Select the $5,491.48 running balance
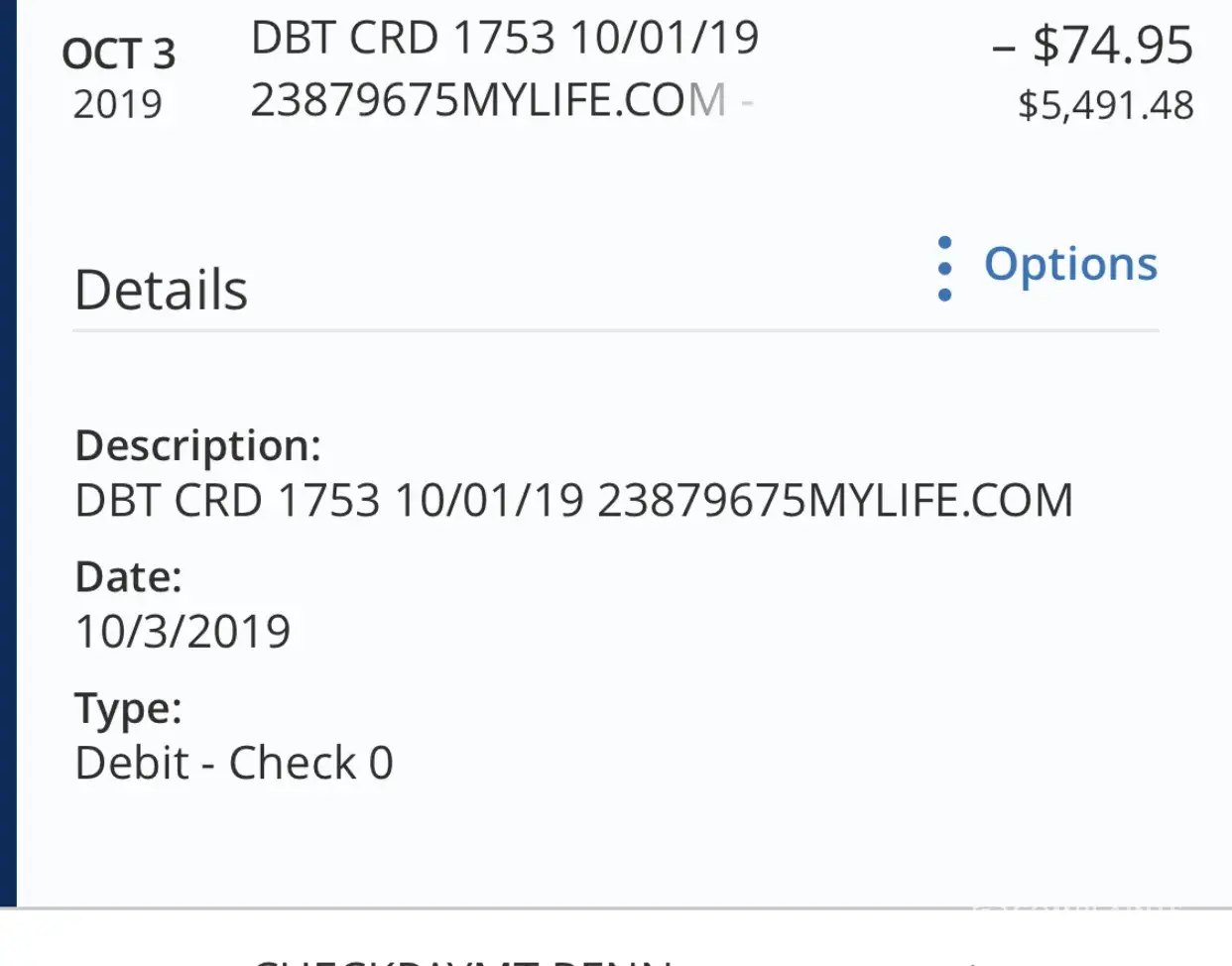Image resolution: width=1232 pixels, height=966 pixels. point(1105,106)
